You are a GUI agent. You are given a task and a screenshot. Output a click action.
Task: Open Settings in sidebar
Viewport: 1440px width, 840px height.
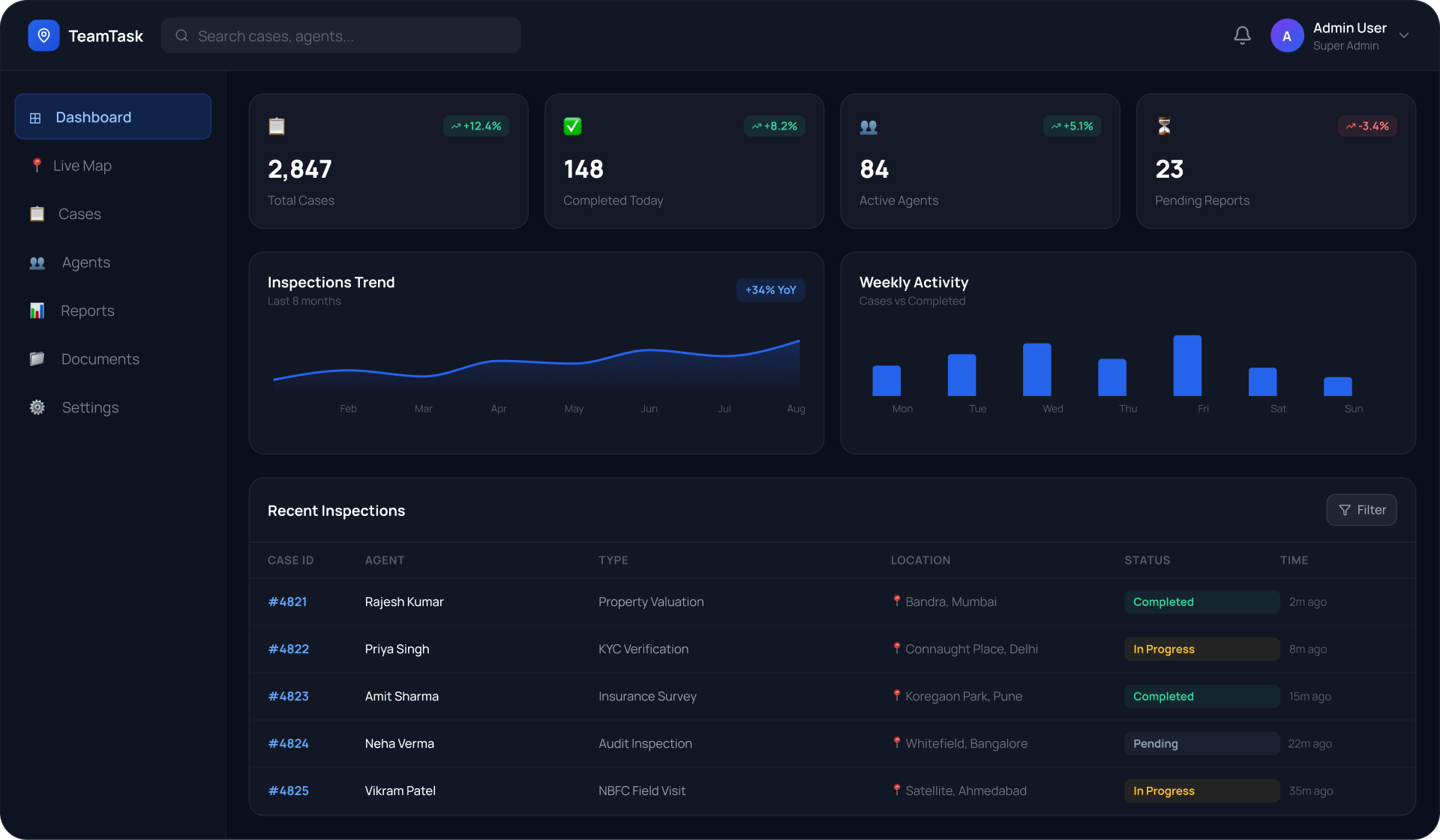coord(113,407)
